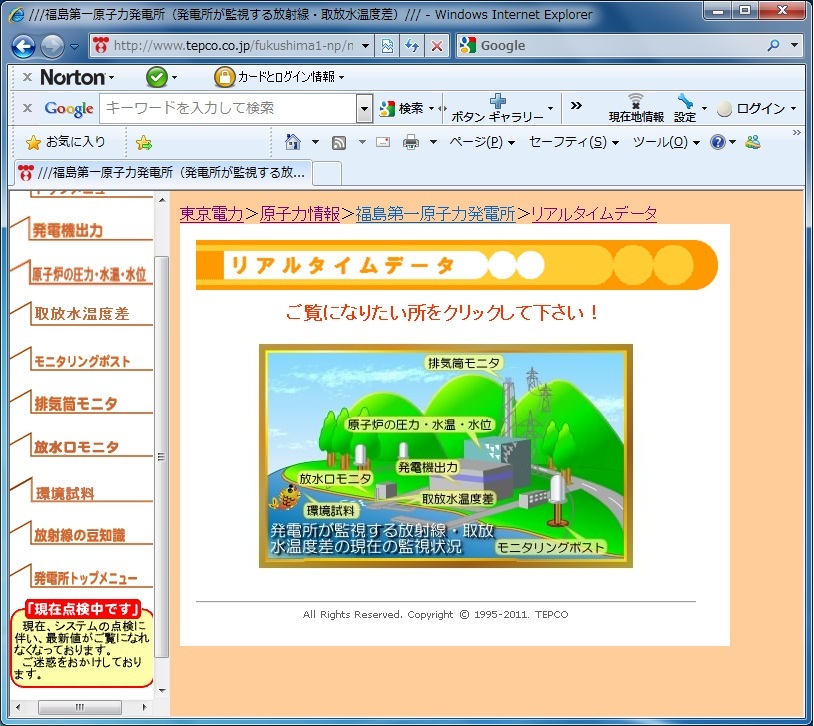Click Norton green check safe icon

[x=157, y=77]
